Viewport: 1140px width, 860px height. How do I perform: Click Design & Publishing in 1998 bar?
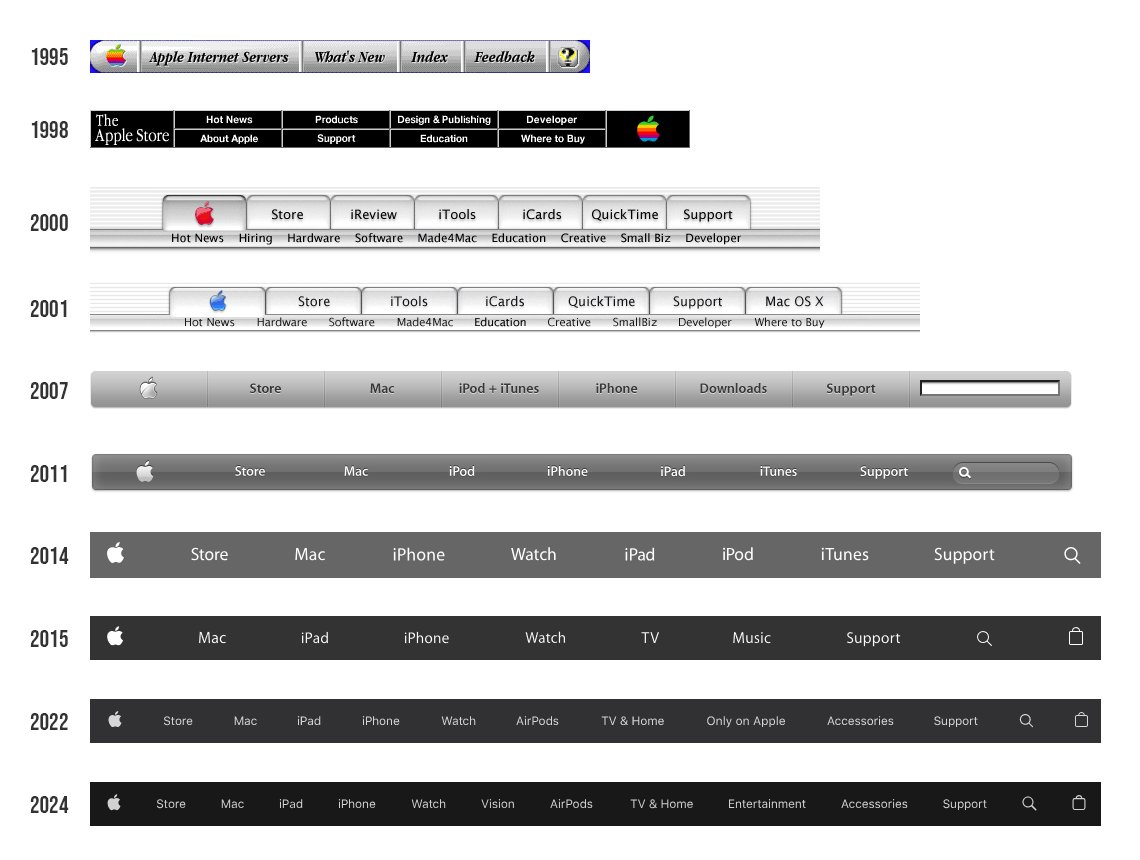click(444, 119)
